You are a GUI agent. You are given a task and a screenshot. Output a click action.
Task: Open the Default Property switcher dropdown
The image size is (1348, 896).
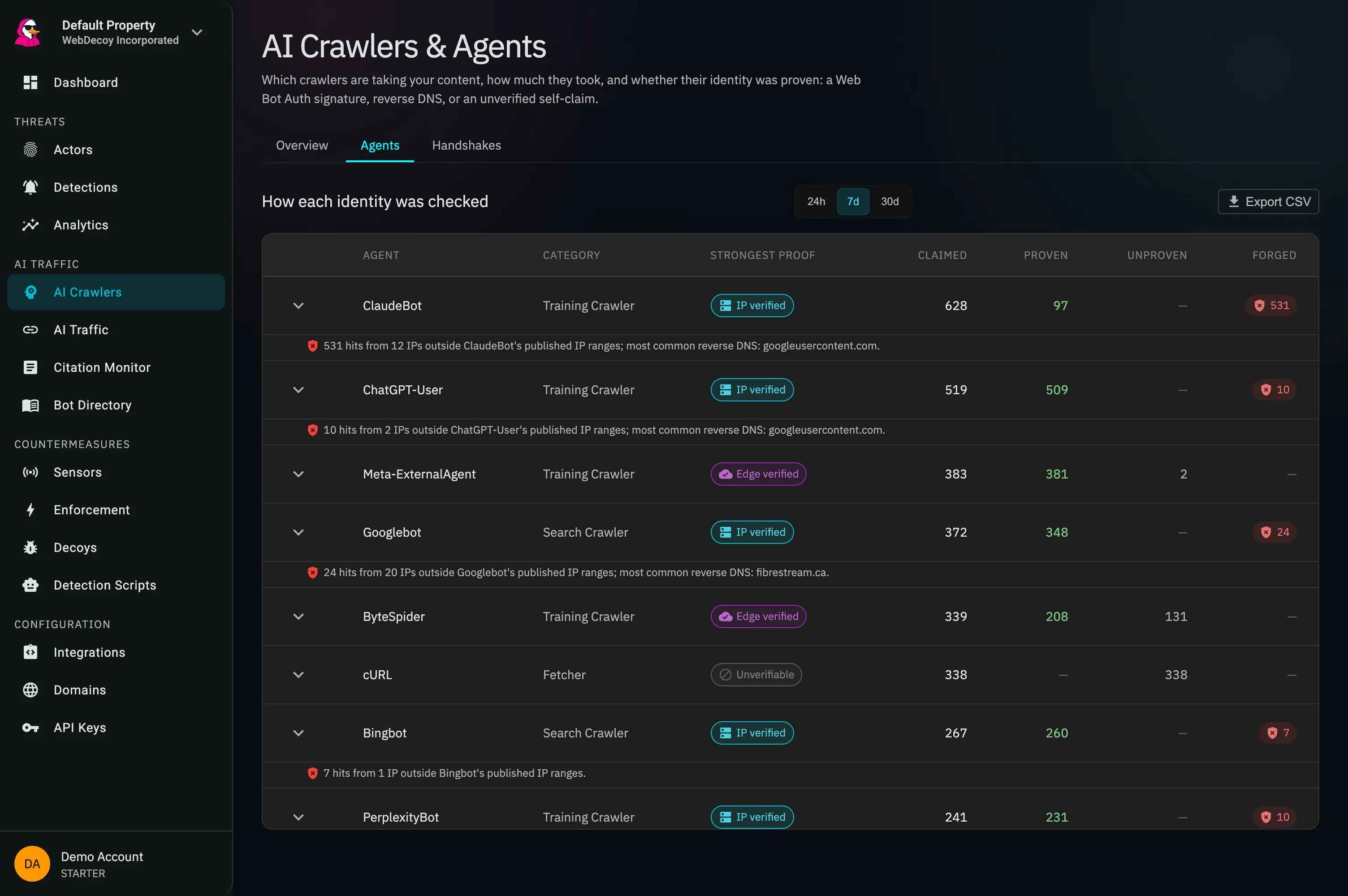197,33
